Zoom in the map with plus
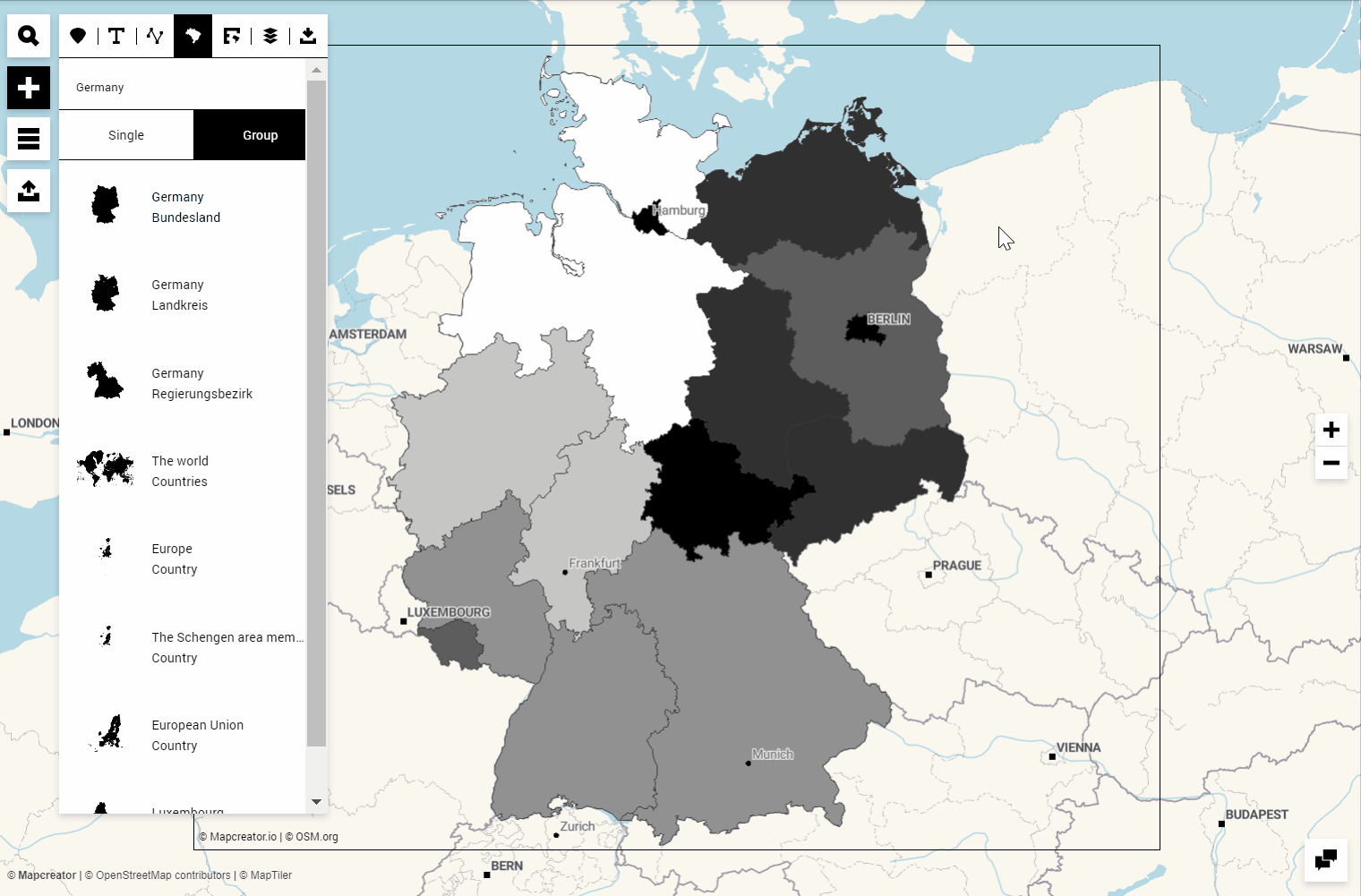1361x896 pixels. pyautogui.click(x=1331, y=430)
